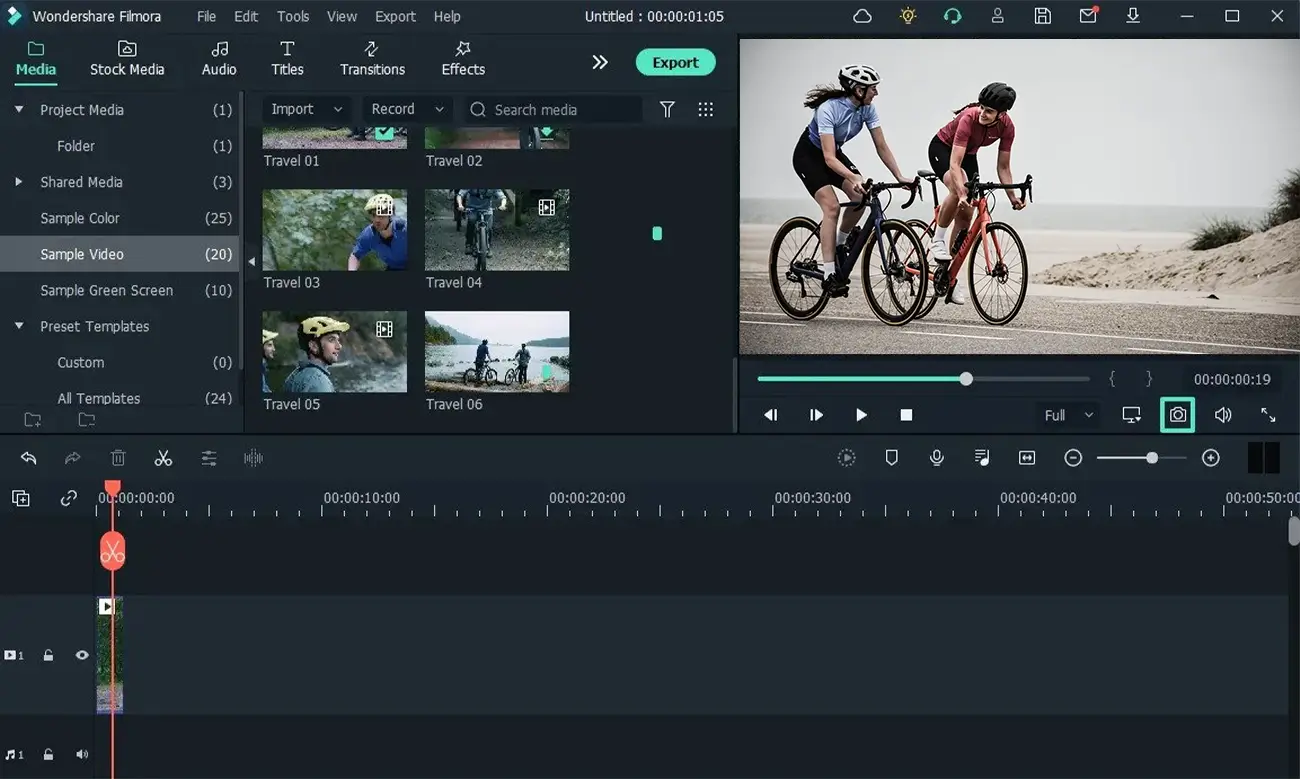Image resolution: width=1300 pixels, height=779 pixels.
Task: Open the audio mixer icon
Action: coord(981,457)
